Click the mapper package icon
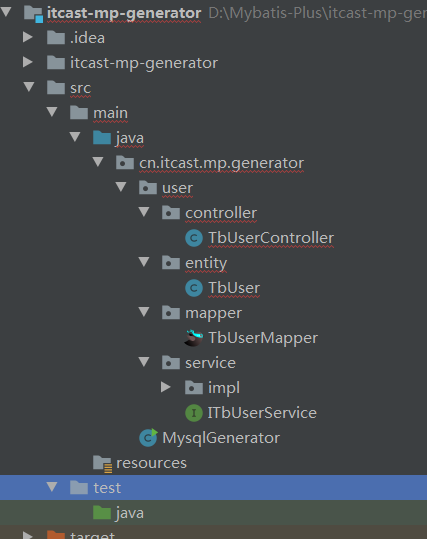The width and height of the screenshot is (427, 539). (171, 312)
